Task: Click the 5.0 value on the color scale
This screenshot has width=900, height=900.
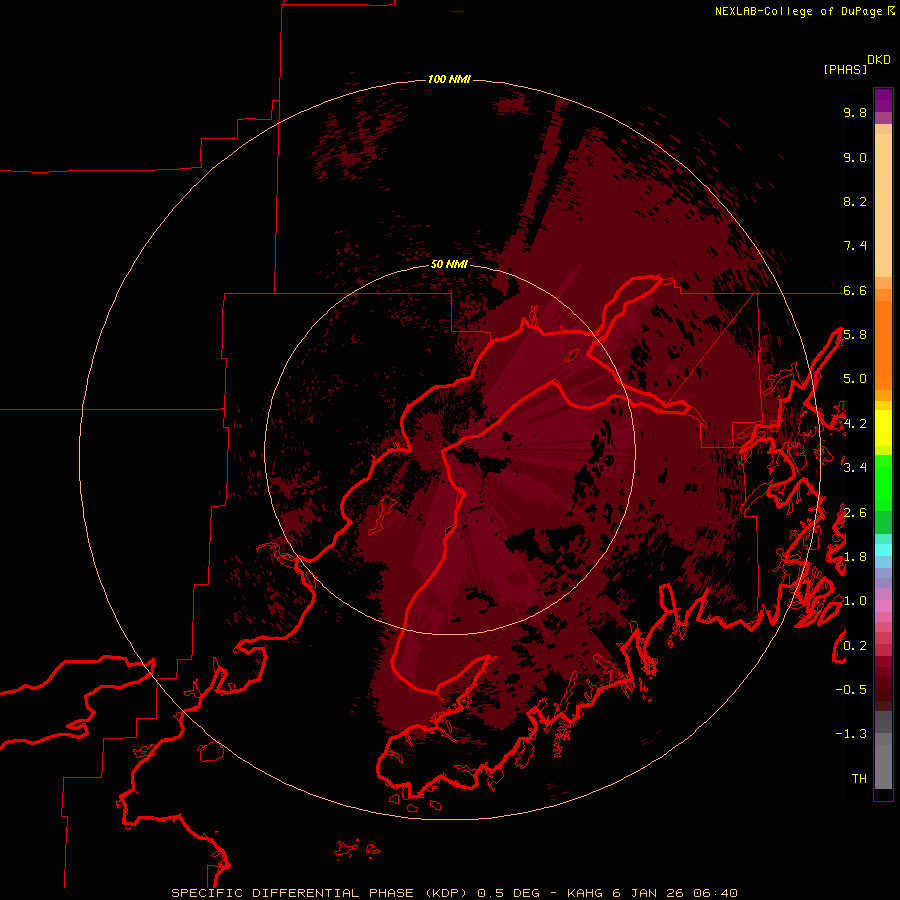Action: pos(855,379)
